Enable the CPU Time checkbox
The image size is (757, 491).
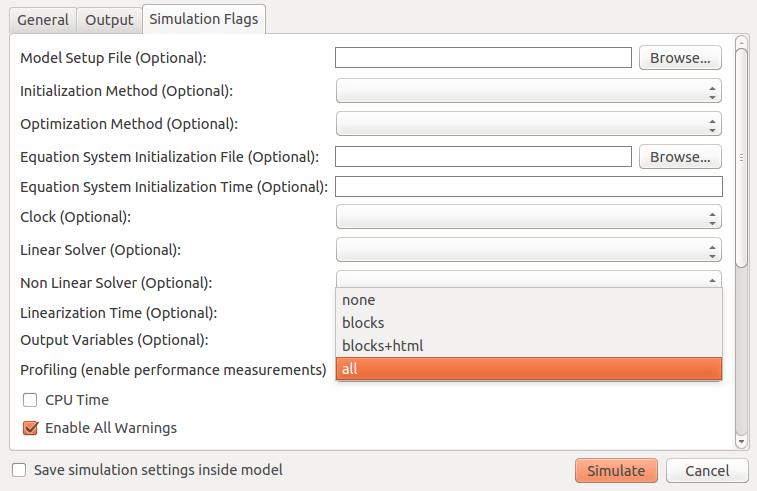click(x=30, y=400)
